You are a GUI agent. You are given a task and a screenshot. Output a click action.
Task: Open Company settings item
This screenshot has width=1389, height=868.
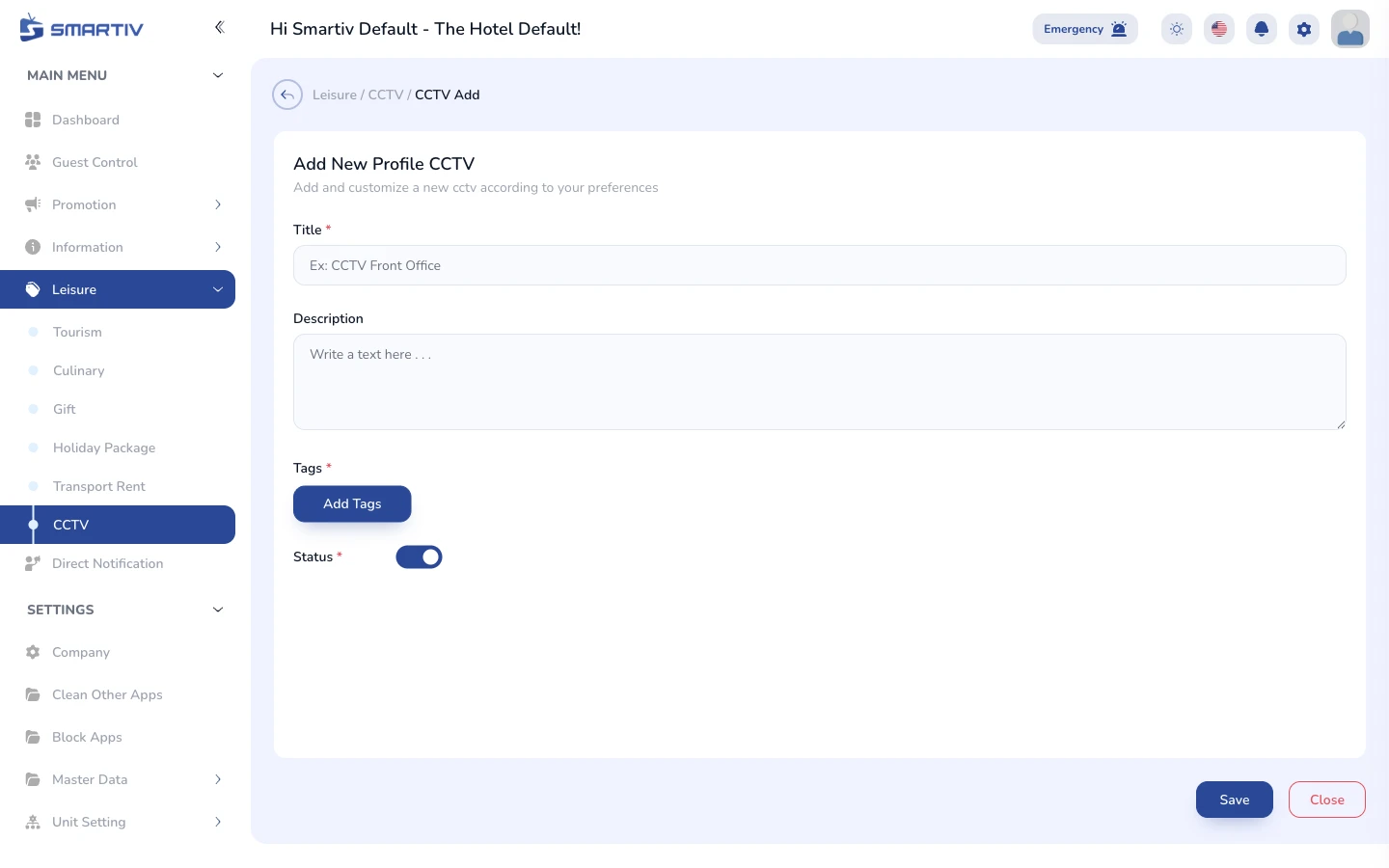pyautogui.click(x=118, y=652)
